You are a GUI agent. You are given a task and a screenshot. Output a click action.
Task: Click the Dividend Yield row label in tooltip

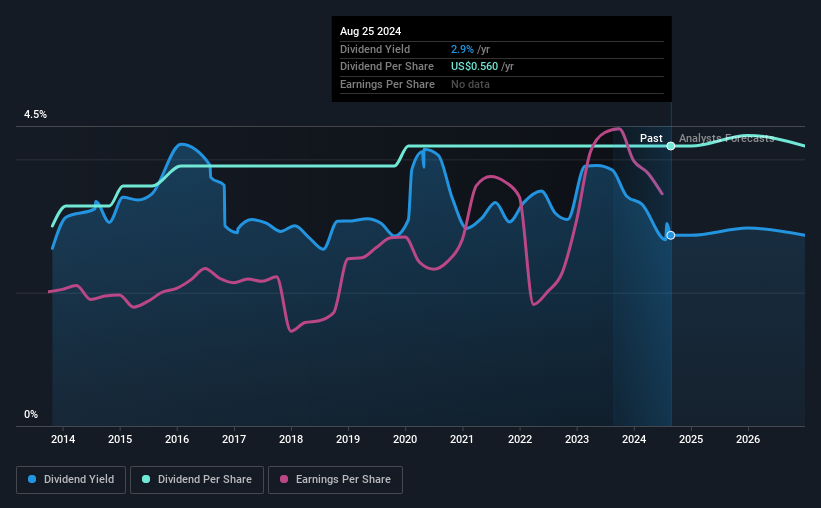point(375,49)
